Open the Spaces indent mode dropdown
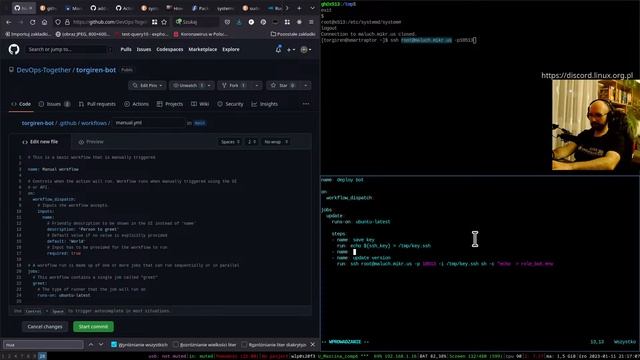Viewport: 640px width, 360px height. 230,142
